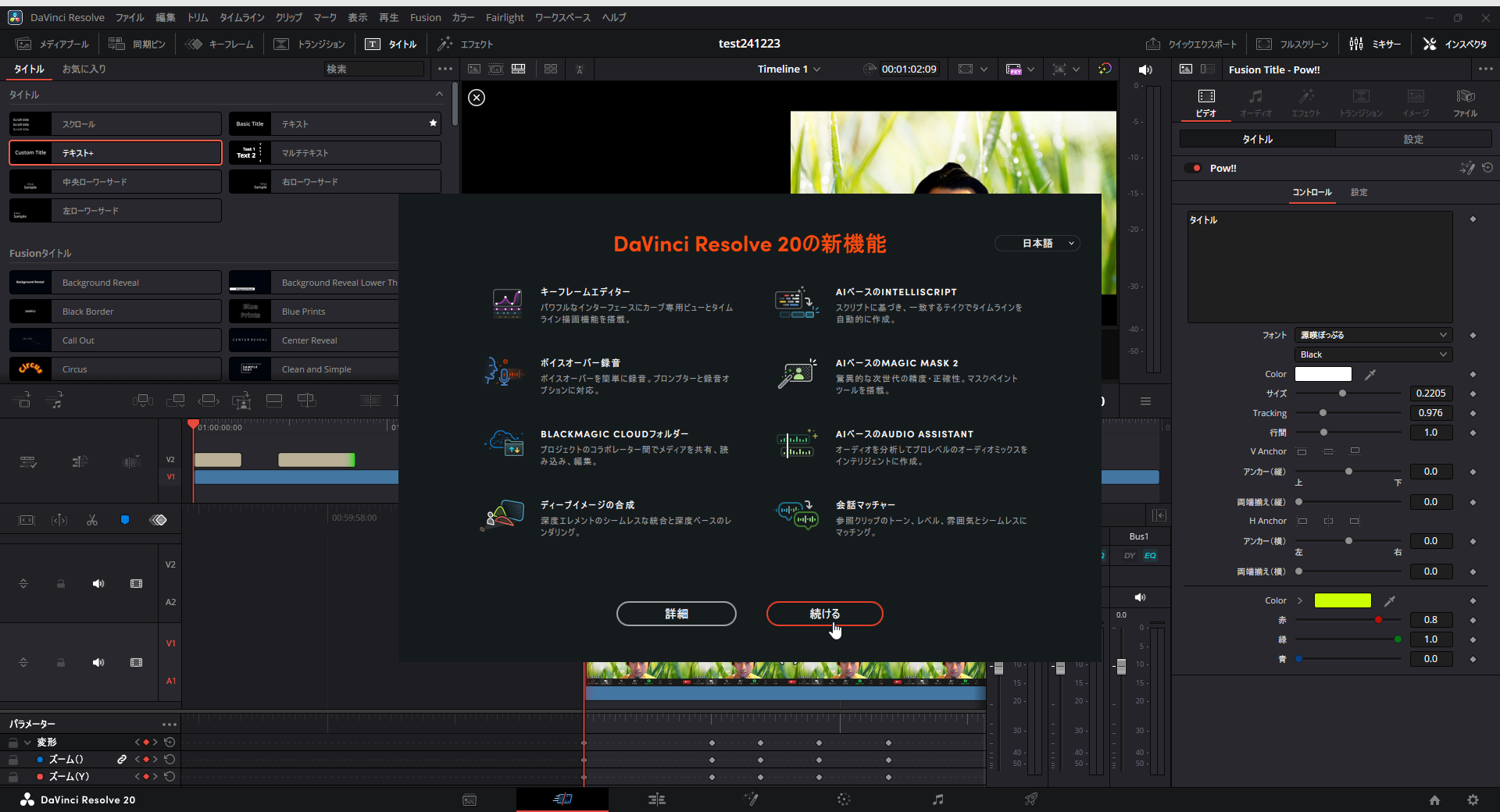Lock the A2 track with the padlock icon
The image size is (1500, 812).
(60, 584)
